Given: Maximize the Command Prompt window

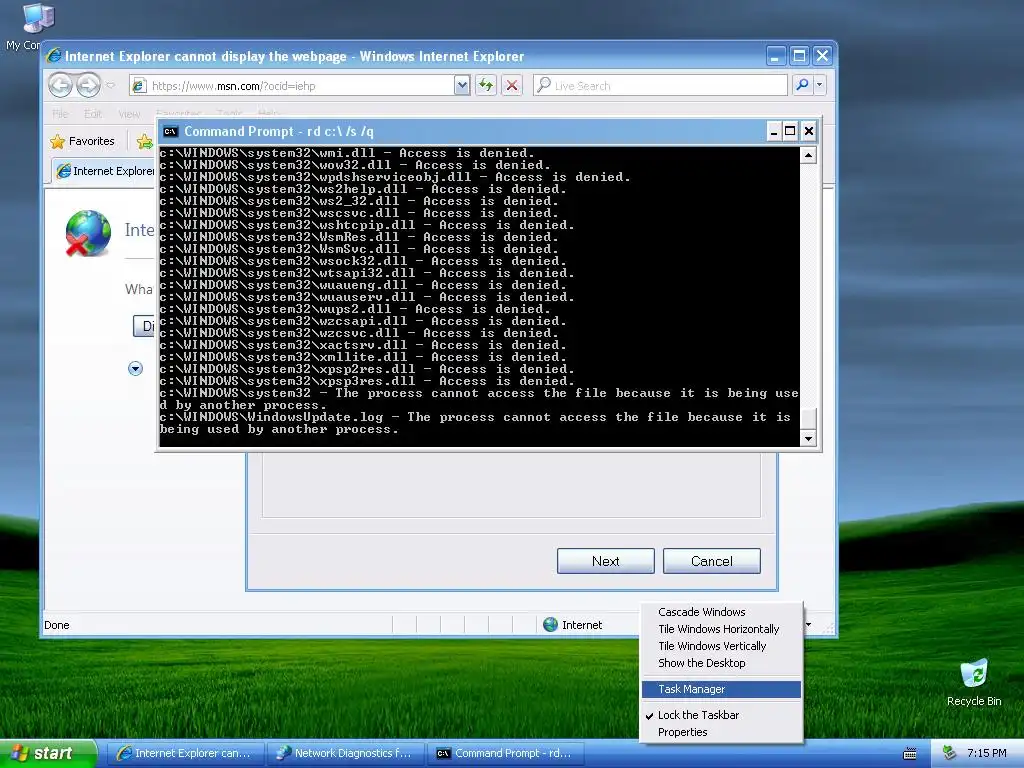Looking at the screenshot, I should coord(790,131).
